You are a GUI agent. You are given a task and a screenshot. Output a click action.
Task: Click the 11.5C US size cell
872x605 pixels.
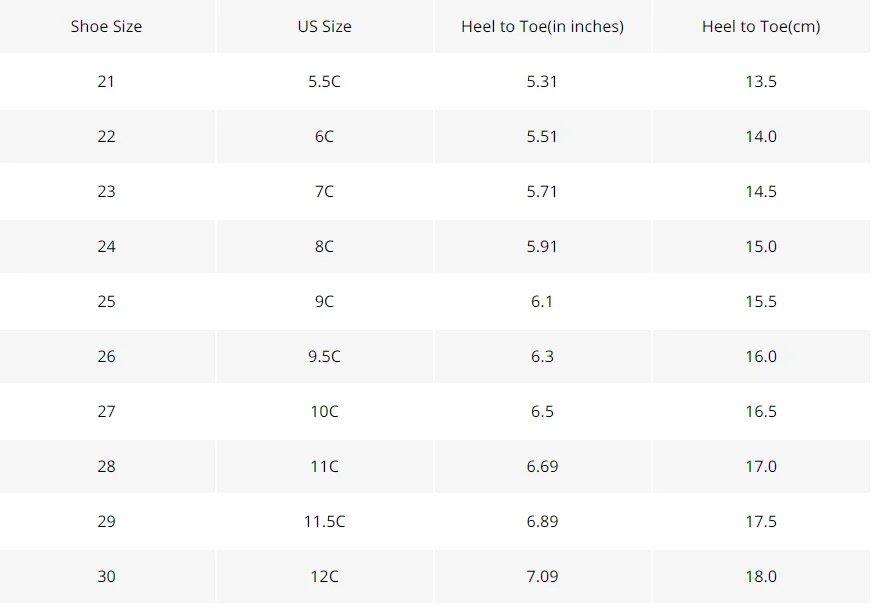[325, 522]
